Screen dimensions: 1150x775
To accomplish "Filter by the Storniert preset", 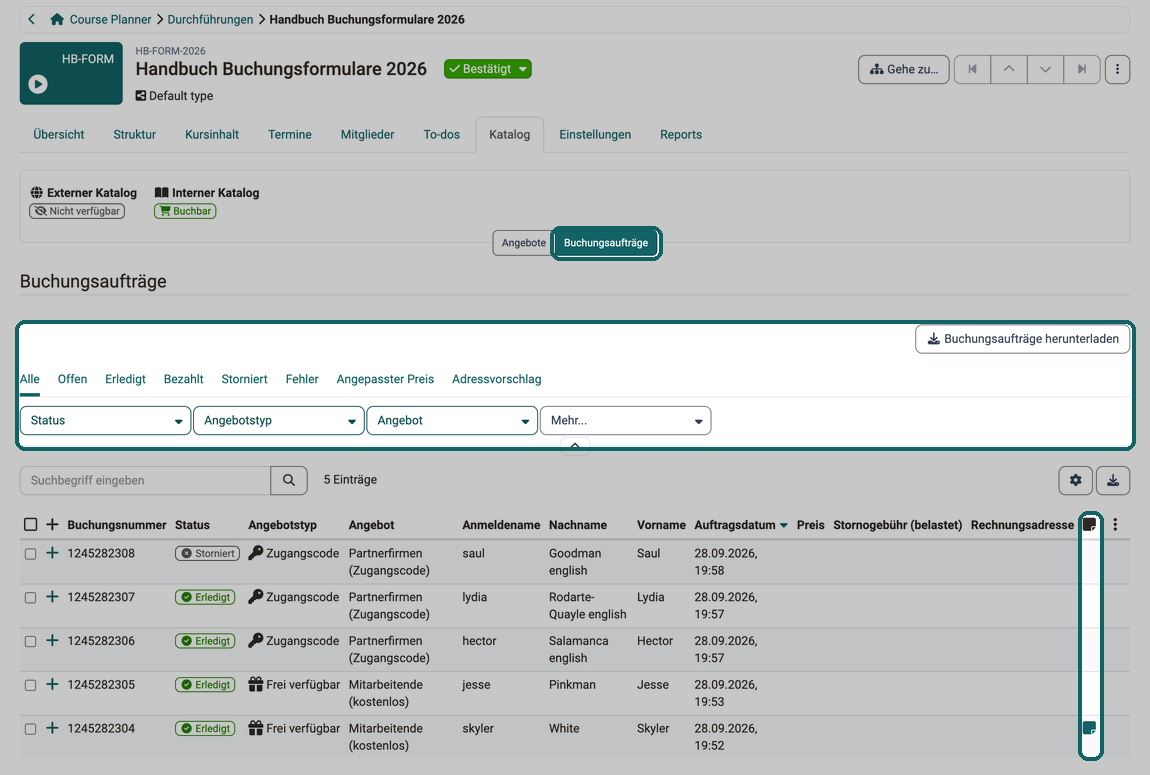I will pyautogui.click(x=244, y=379).
